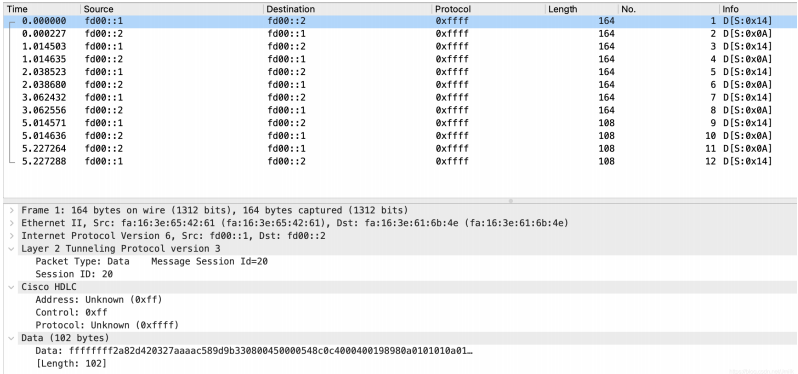The width and height of the screenshot is (798, 374).
Task: Sort by Source column header
Action: pos(172,9)
